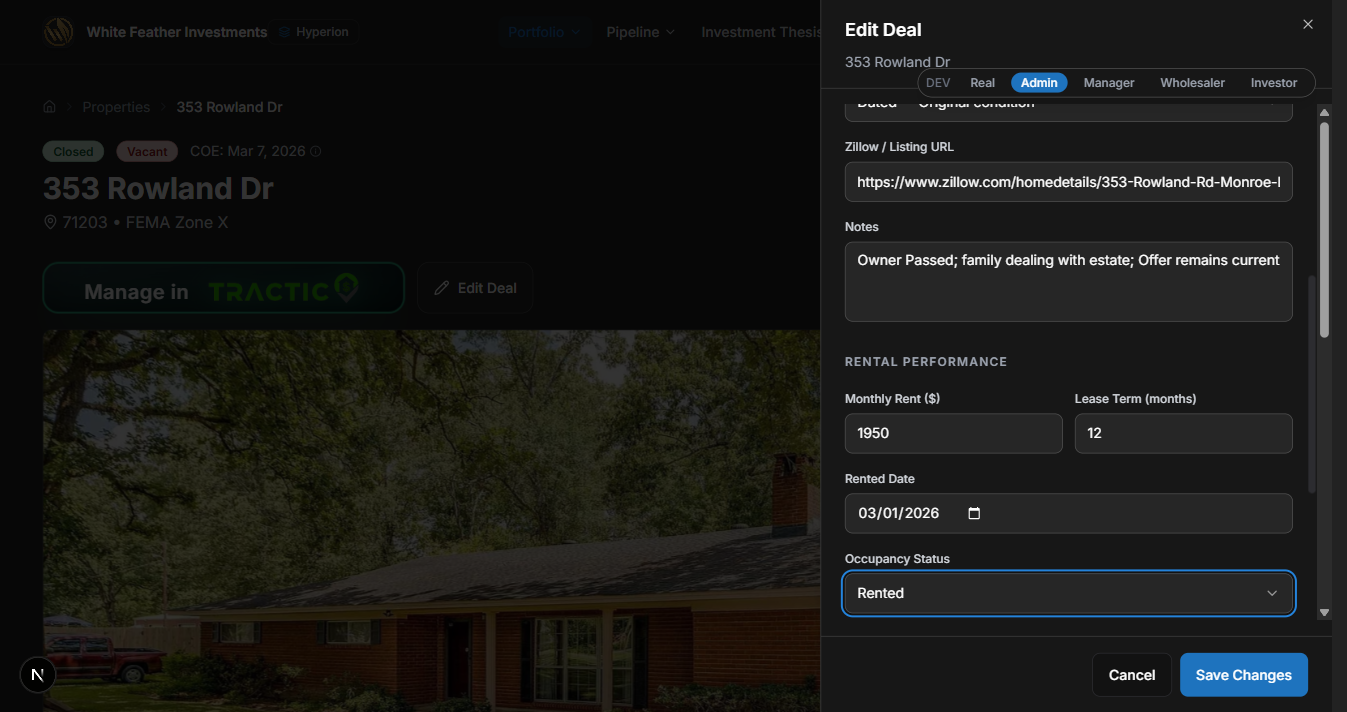1347x712 pixels.
Task: Click the Portfolio chevron arrow
Action: pos(576,32)
